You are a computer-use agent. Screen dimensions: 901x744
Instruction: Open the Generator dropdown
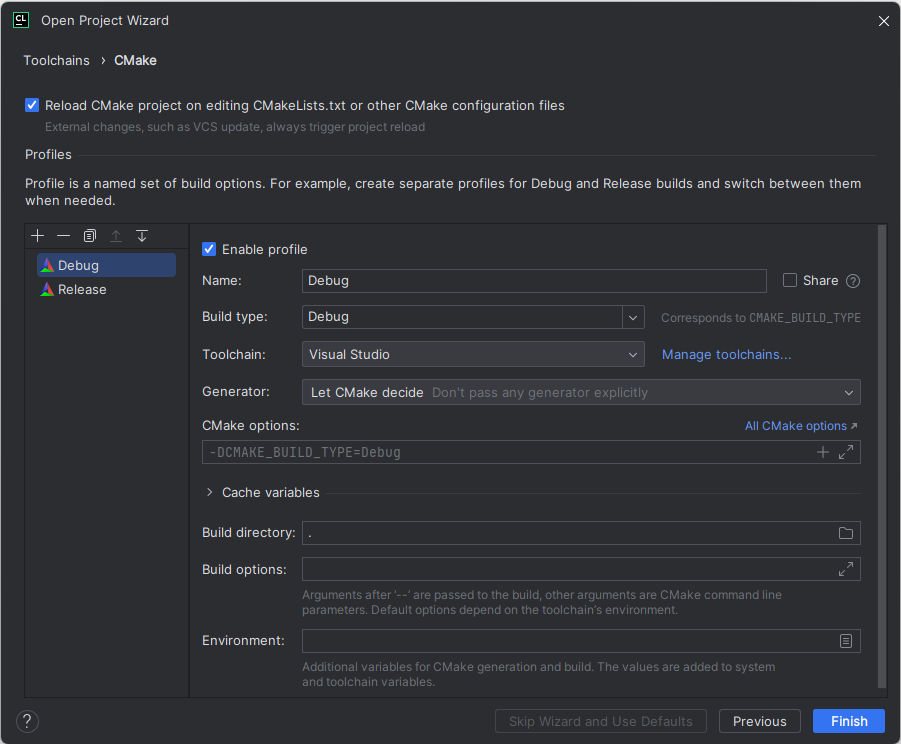[x=848, y=392]
